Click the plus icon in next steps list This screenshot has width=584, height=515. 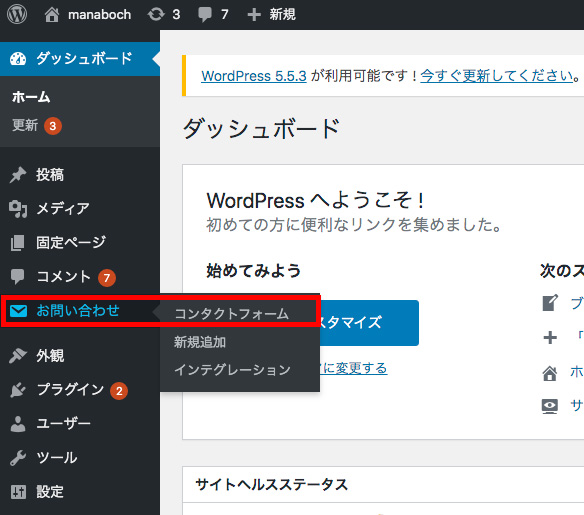point(550,338)
